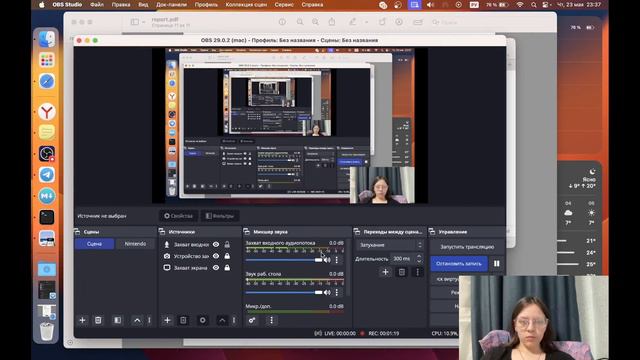Add a new scene with the plus icon in Сцены panel
The image size is (640, 360).
tap(82, 320)
